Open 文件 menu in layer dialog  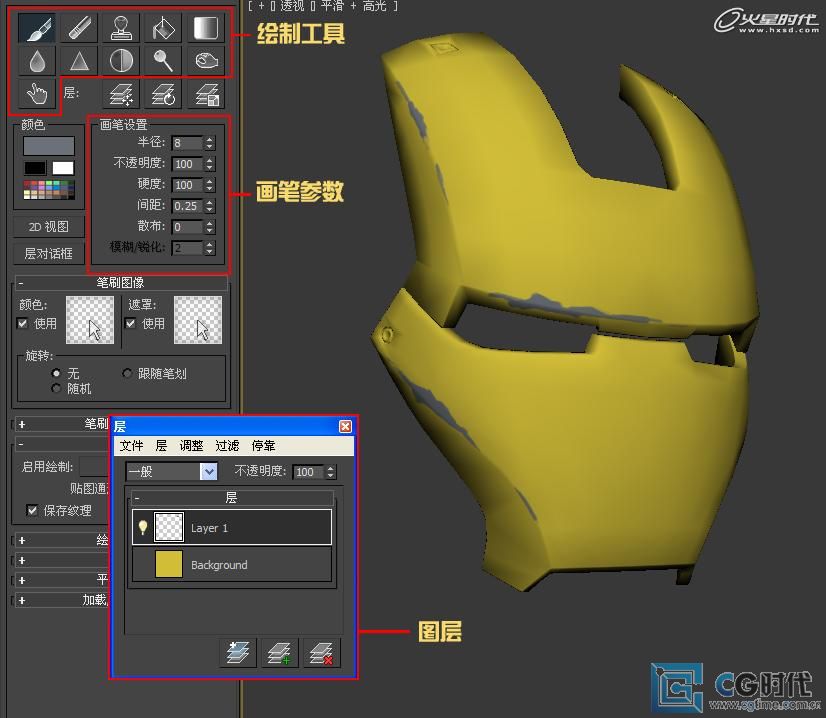point(131,446)
